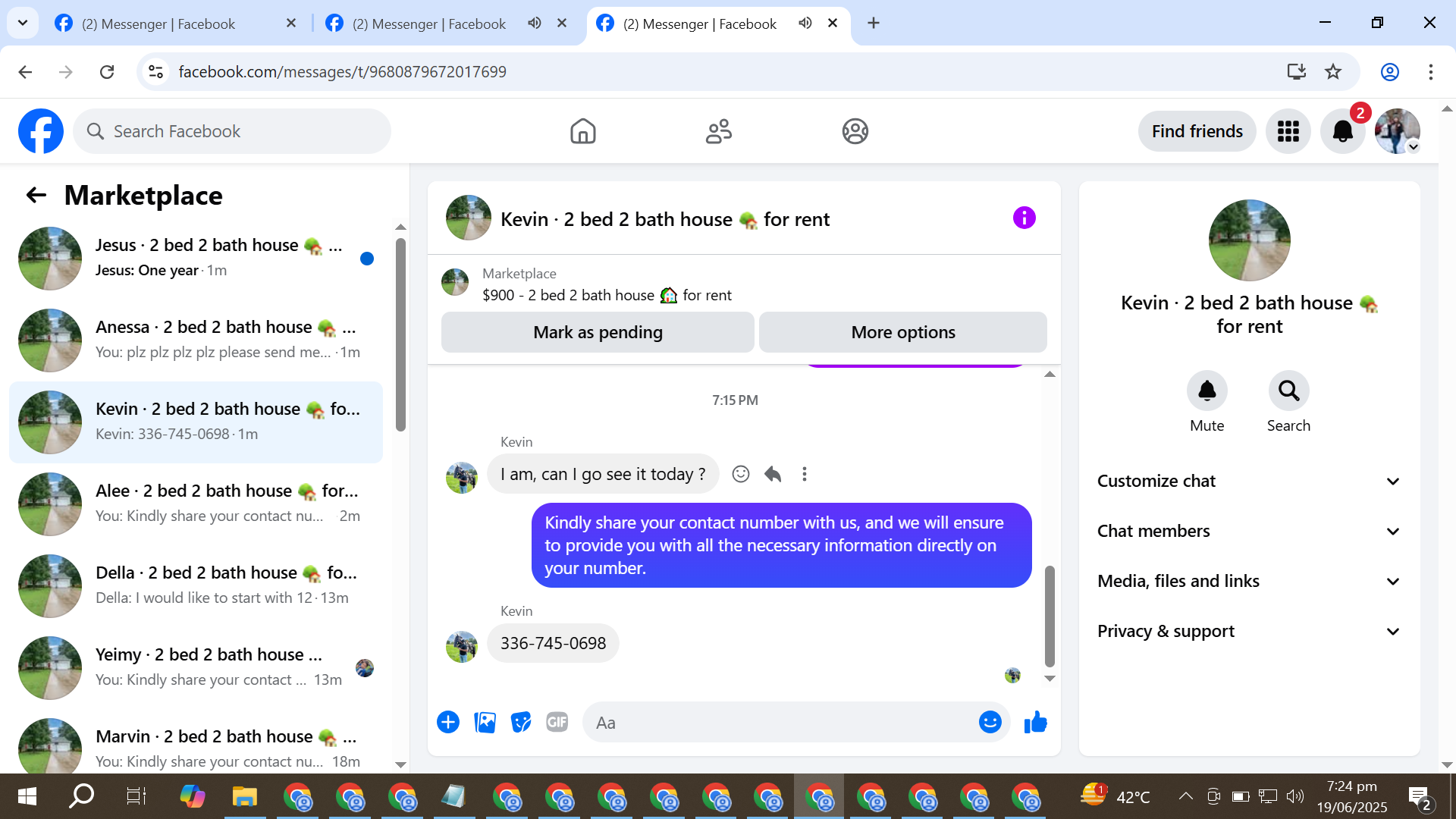The width and height of the screenshot is (1456, 819).
Task: Go to the Home feed icon
Action: (x=582, y=131)
